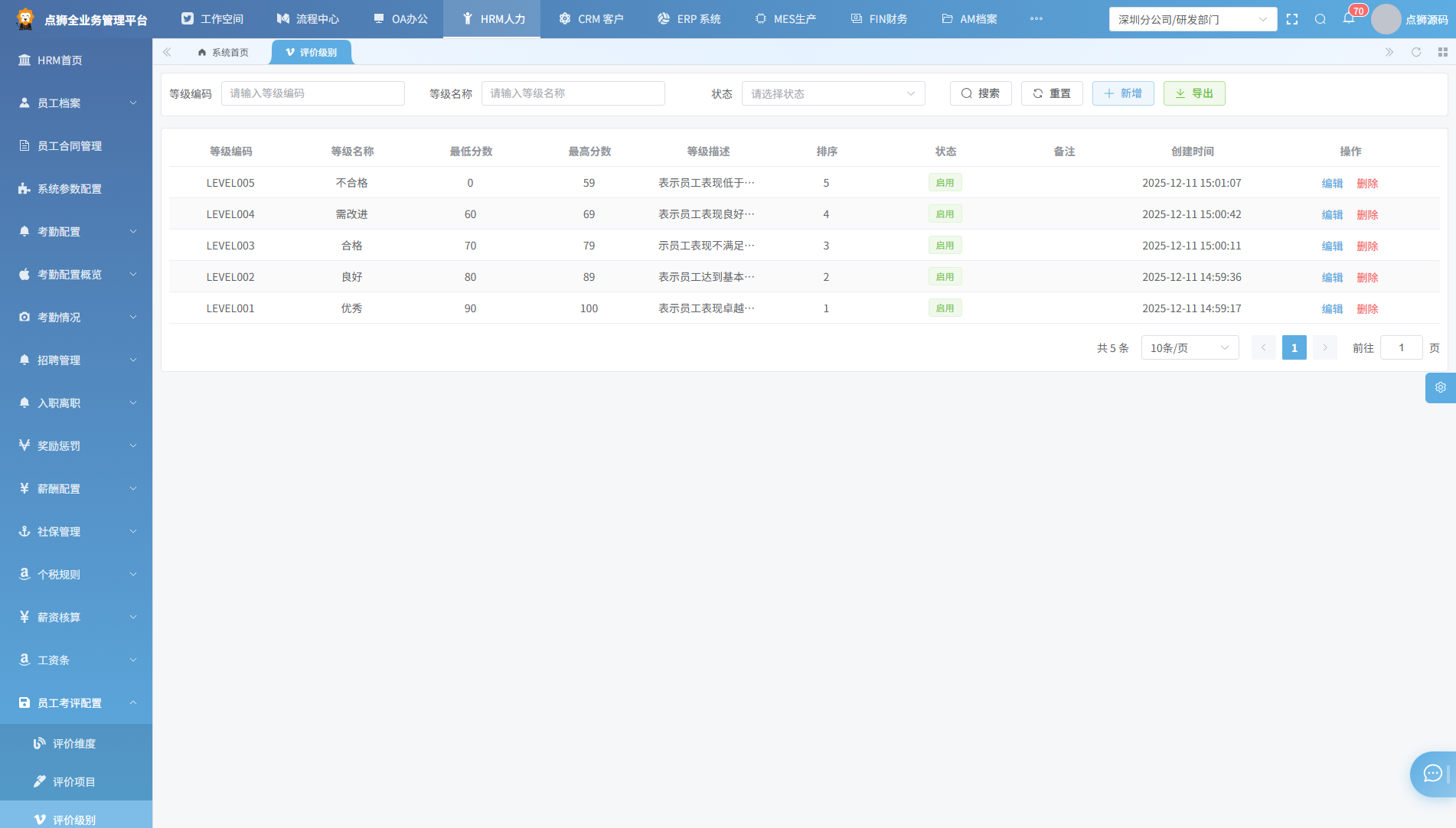This screenshot has width=1456, height=828.
Task: Collapse the 员工考评配置 sidebar menu
Action: pyautogui.click(x=77, y=702)
